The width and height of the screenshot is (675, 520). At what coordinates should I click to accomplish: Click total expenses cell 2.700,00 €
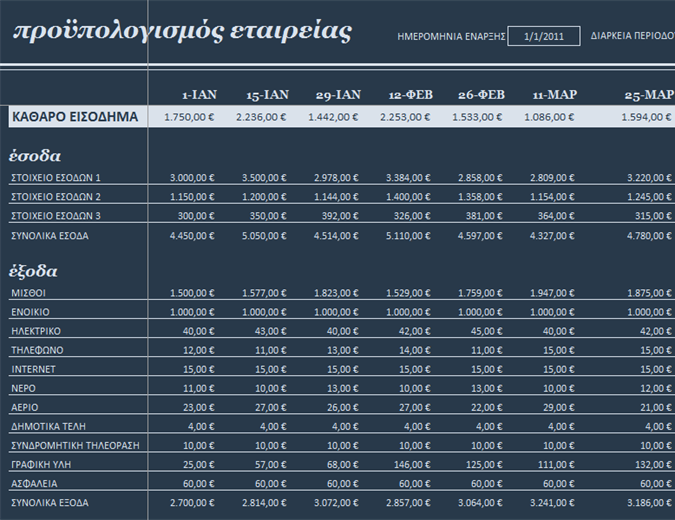[x=192, y=503]
